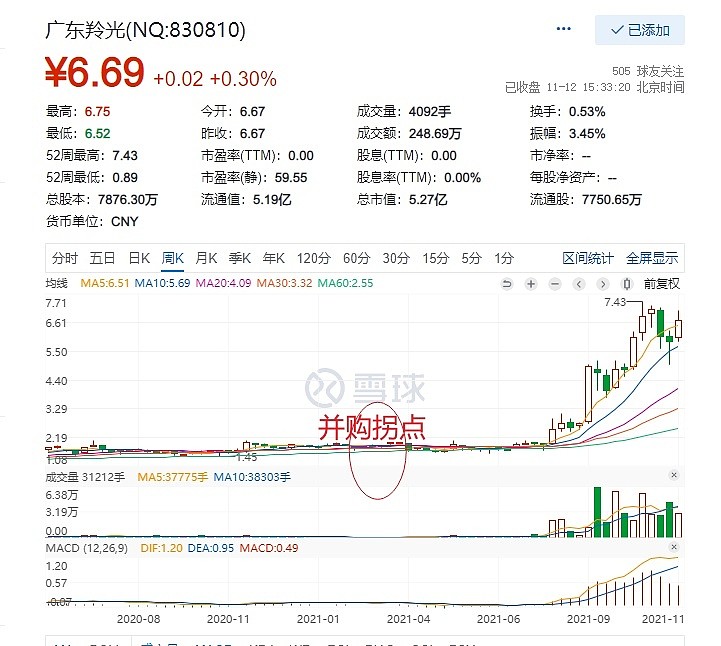Open the 前复权 adjustment dropdown

pos(661,284)
